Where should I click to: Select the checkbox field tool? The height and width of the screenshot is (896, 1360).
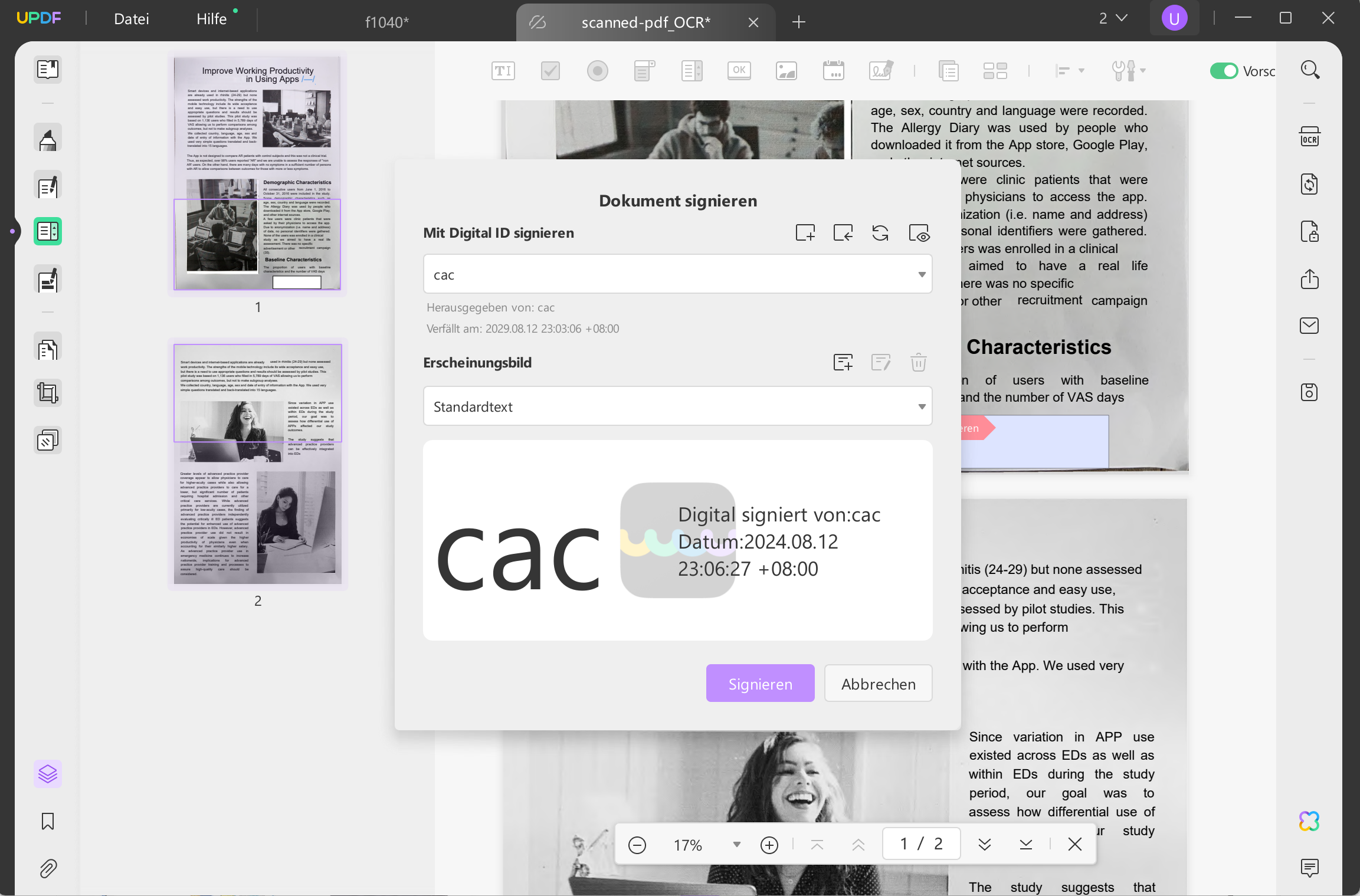pos(549,71)
